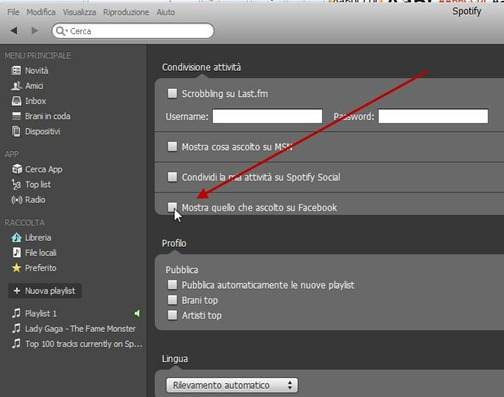Tick the Brani top checkbox
Screen dimensions: 504x397
click(172, 300)
